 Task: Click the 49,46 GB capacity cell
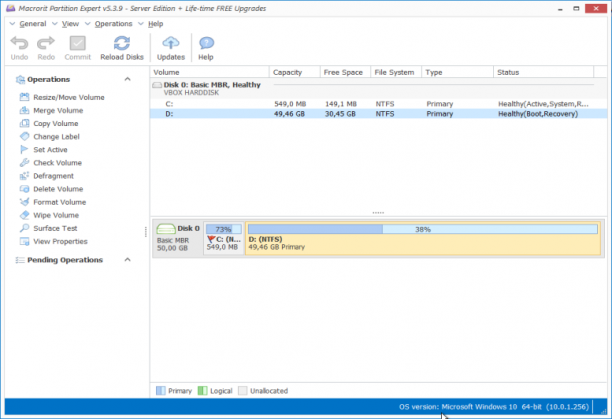(289, 114)
